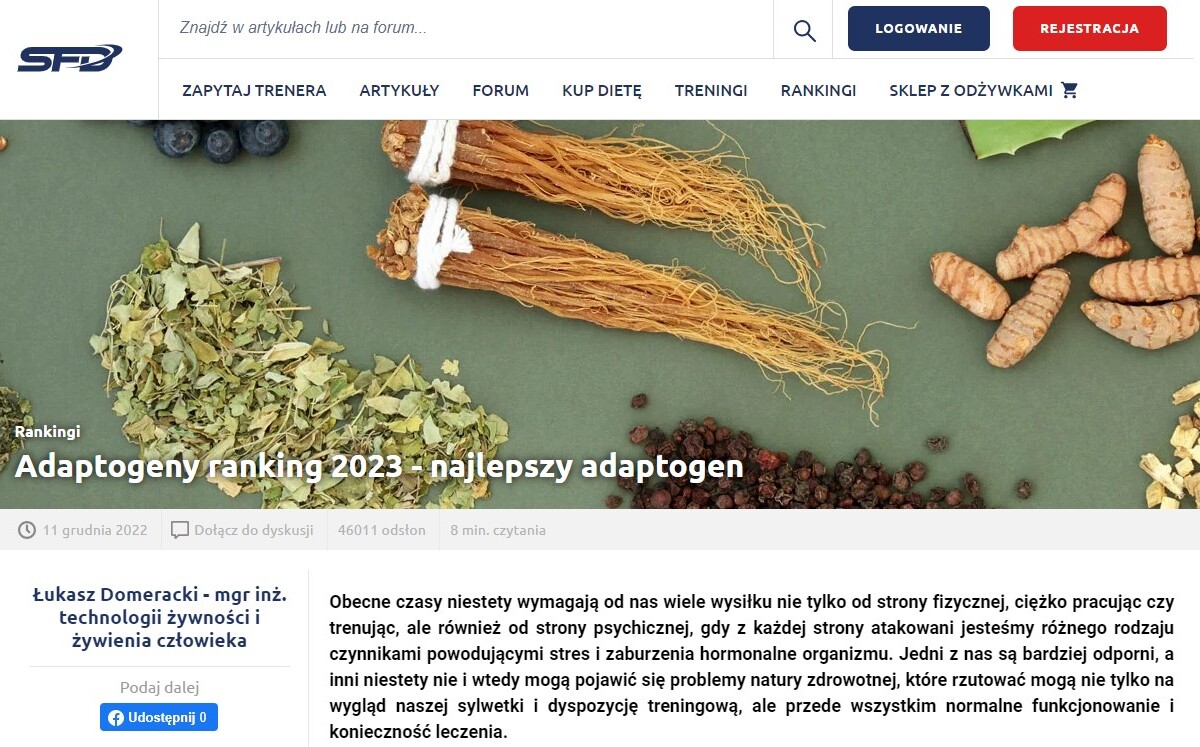Click the Rejestracja button
This screenshot has width=1200, height=747.
(x=1089, y=28)
